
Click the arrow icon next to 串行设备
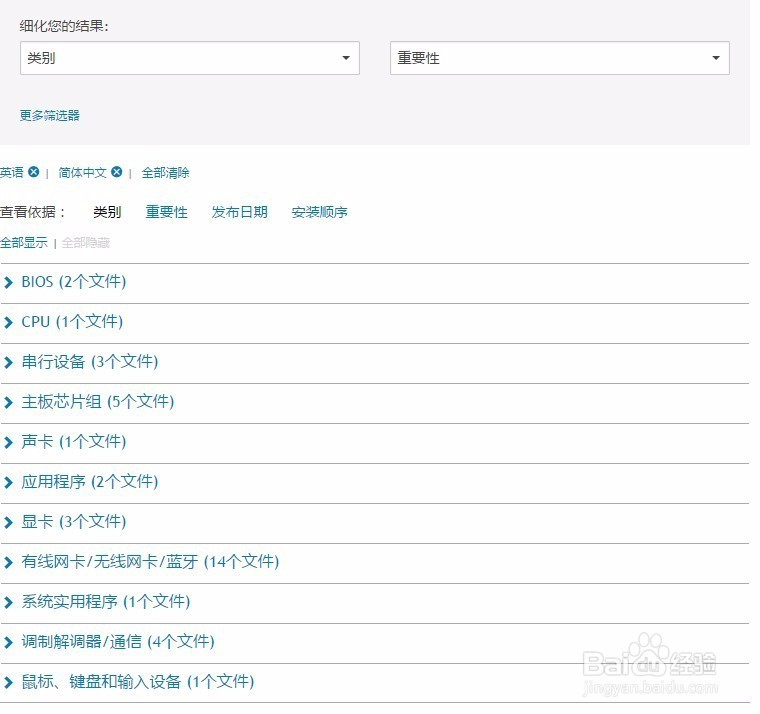point(9,363)
